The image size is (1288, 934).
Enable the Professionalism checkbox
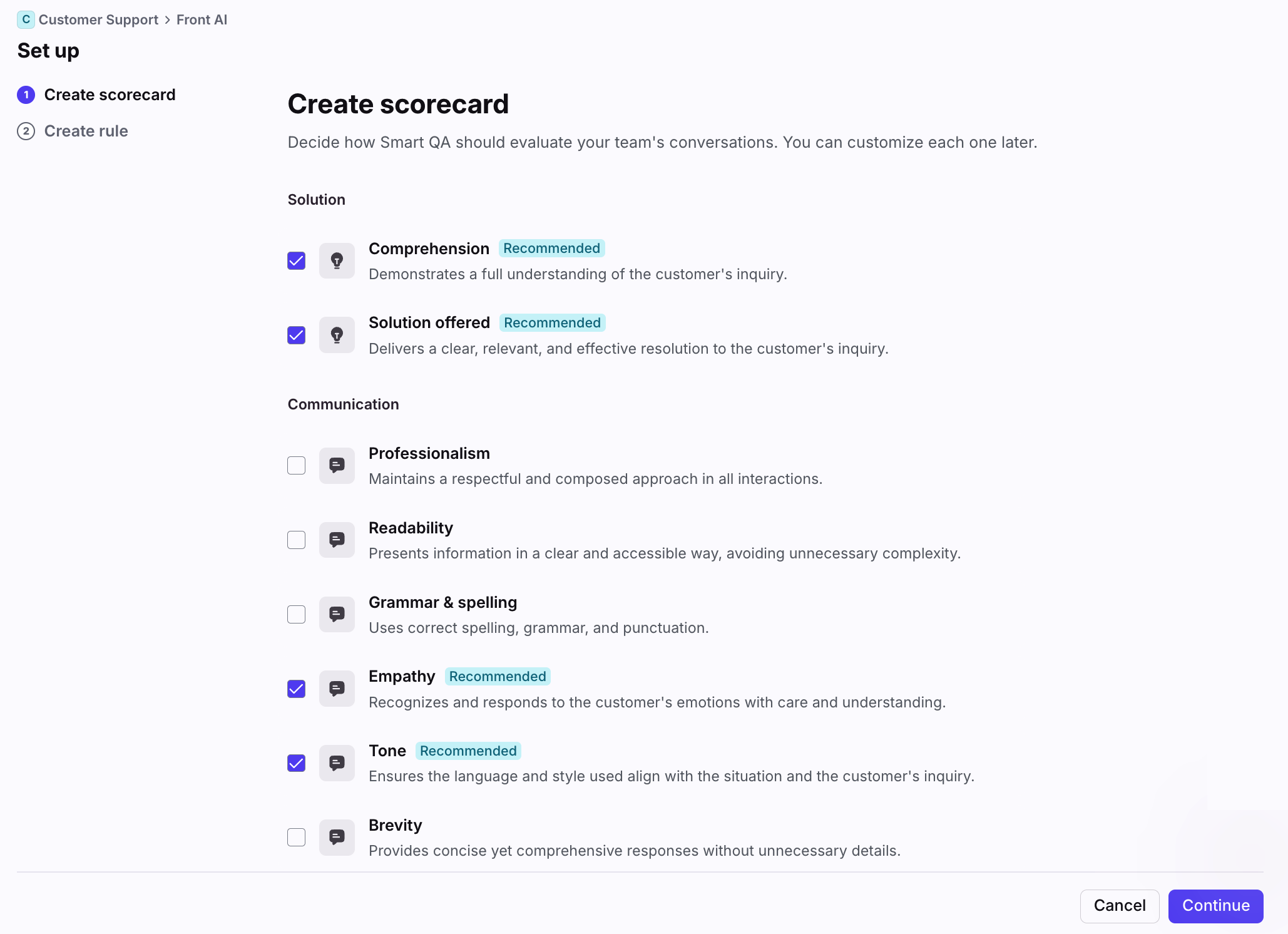coord(297,465)
